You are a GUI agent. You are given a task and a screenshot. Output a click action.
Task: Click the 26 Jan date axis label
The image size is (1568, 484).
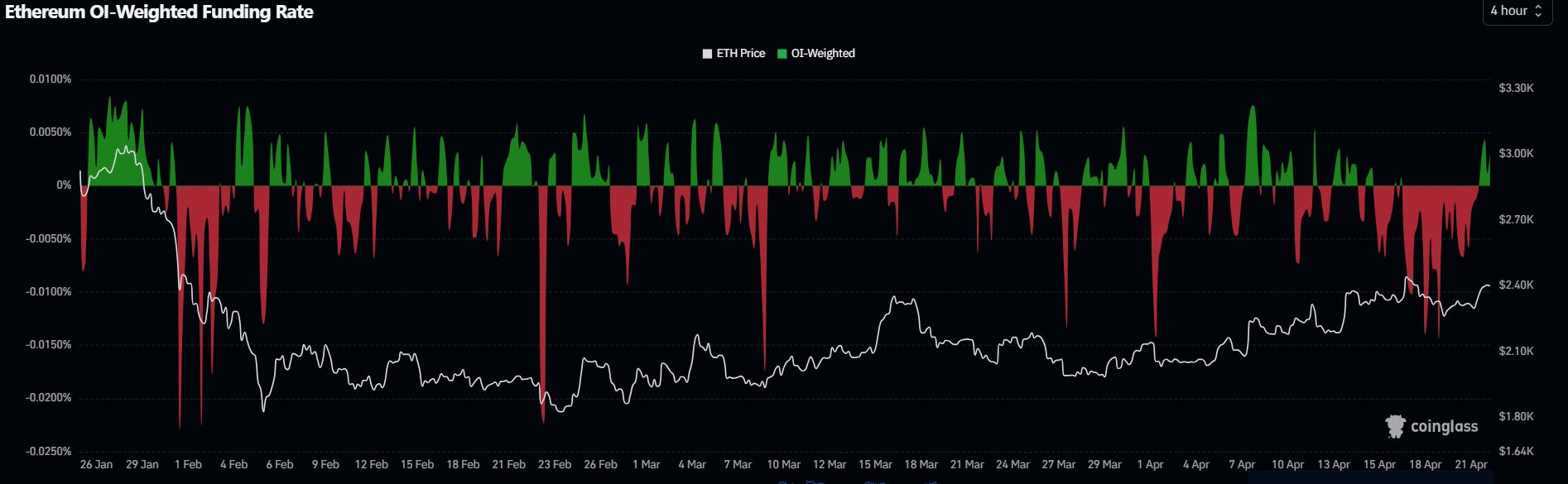click(x=96, y=465)
